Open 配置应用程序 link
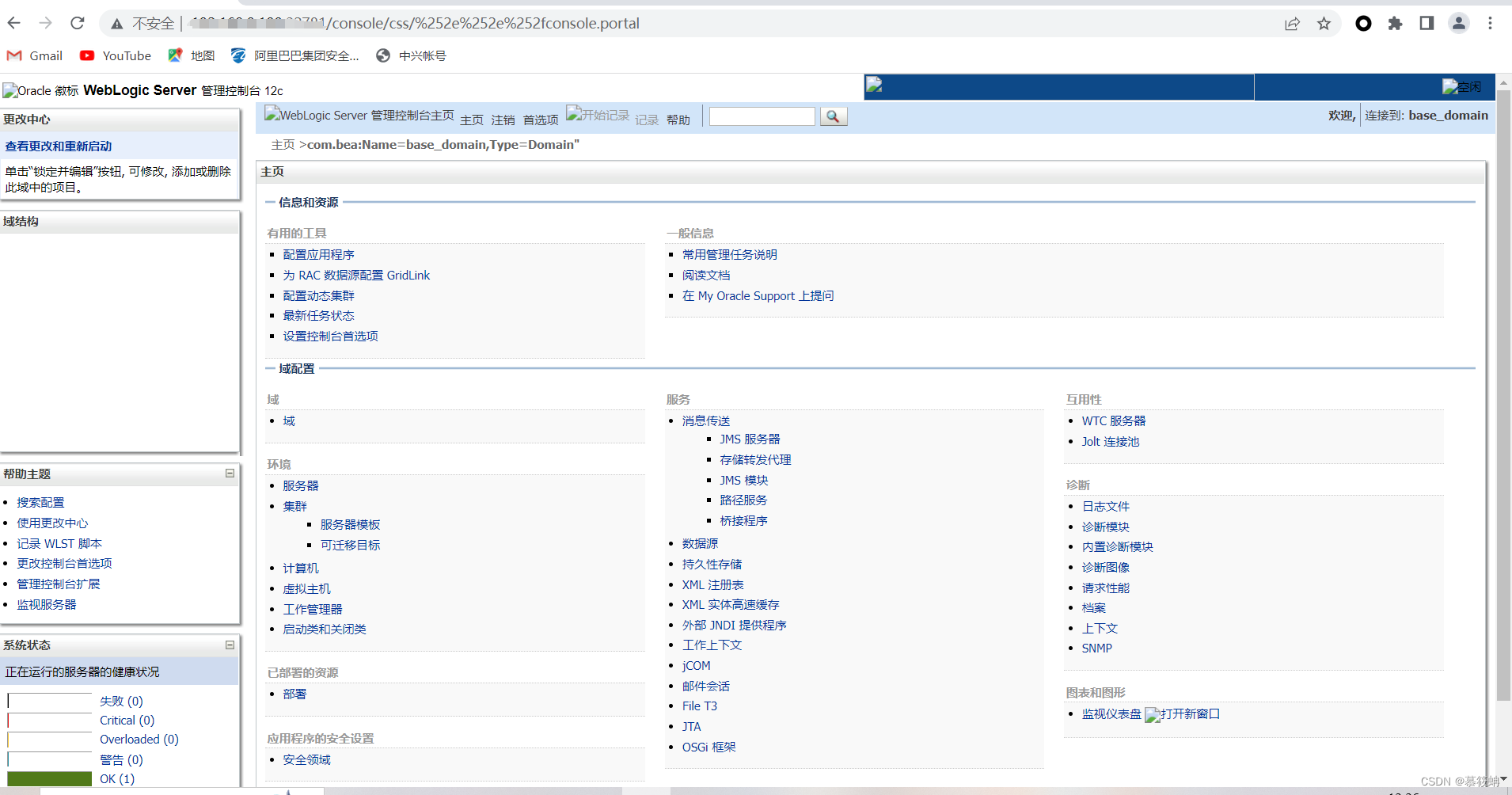 point(319,254)
